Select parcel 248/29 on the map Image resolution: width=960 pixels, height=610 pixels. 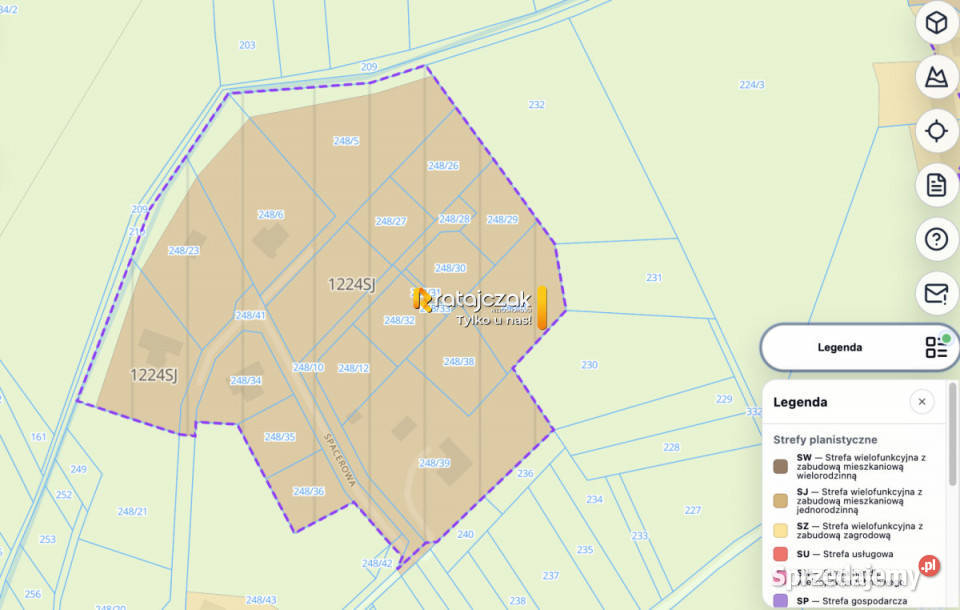[503, 219]
